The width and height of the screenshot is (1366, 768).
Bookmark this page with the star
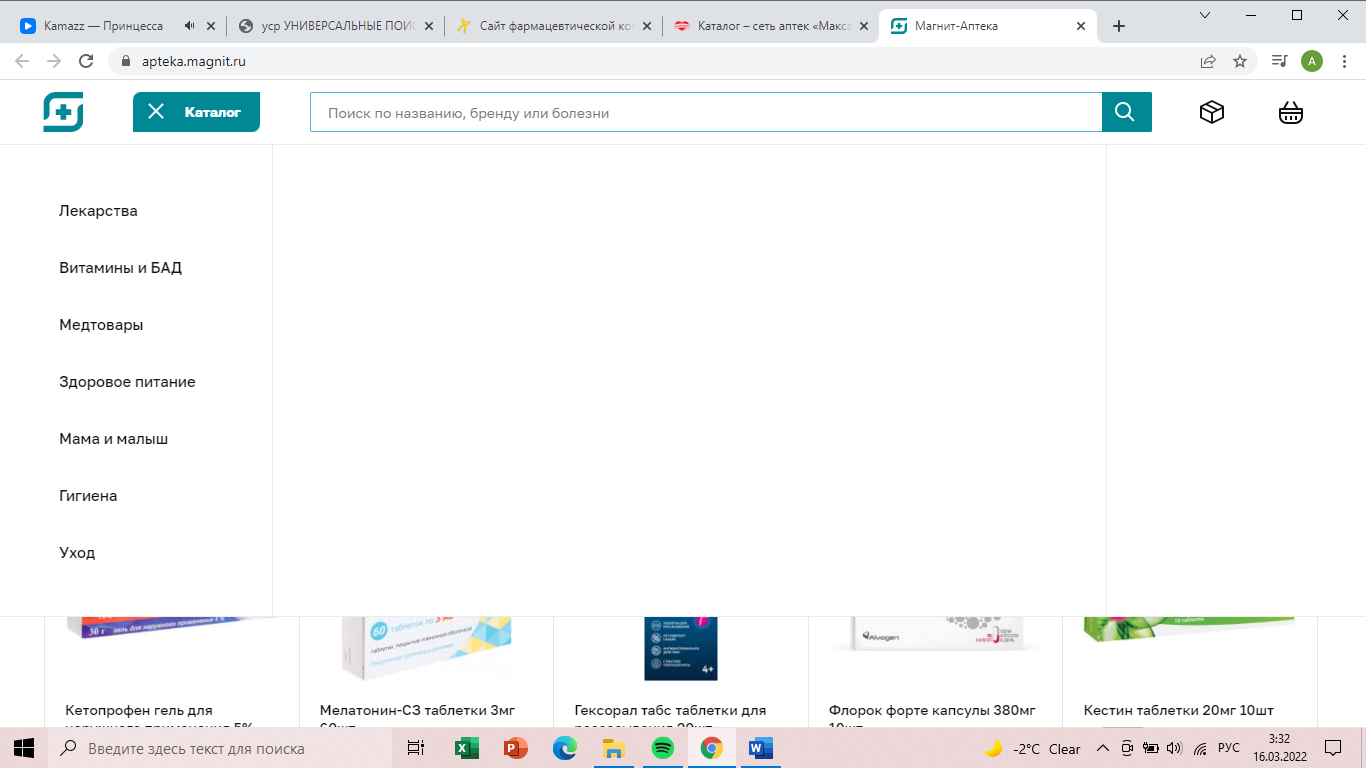coord(1240,61)
